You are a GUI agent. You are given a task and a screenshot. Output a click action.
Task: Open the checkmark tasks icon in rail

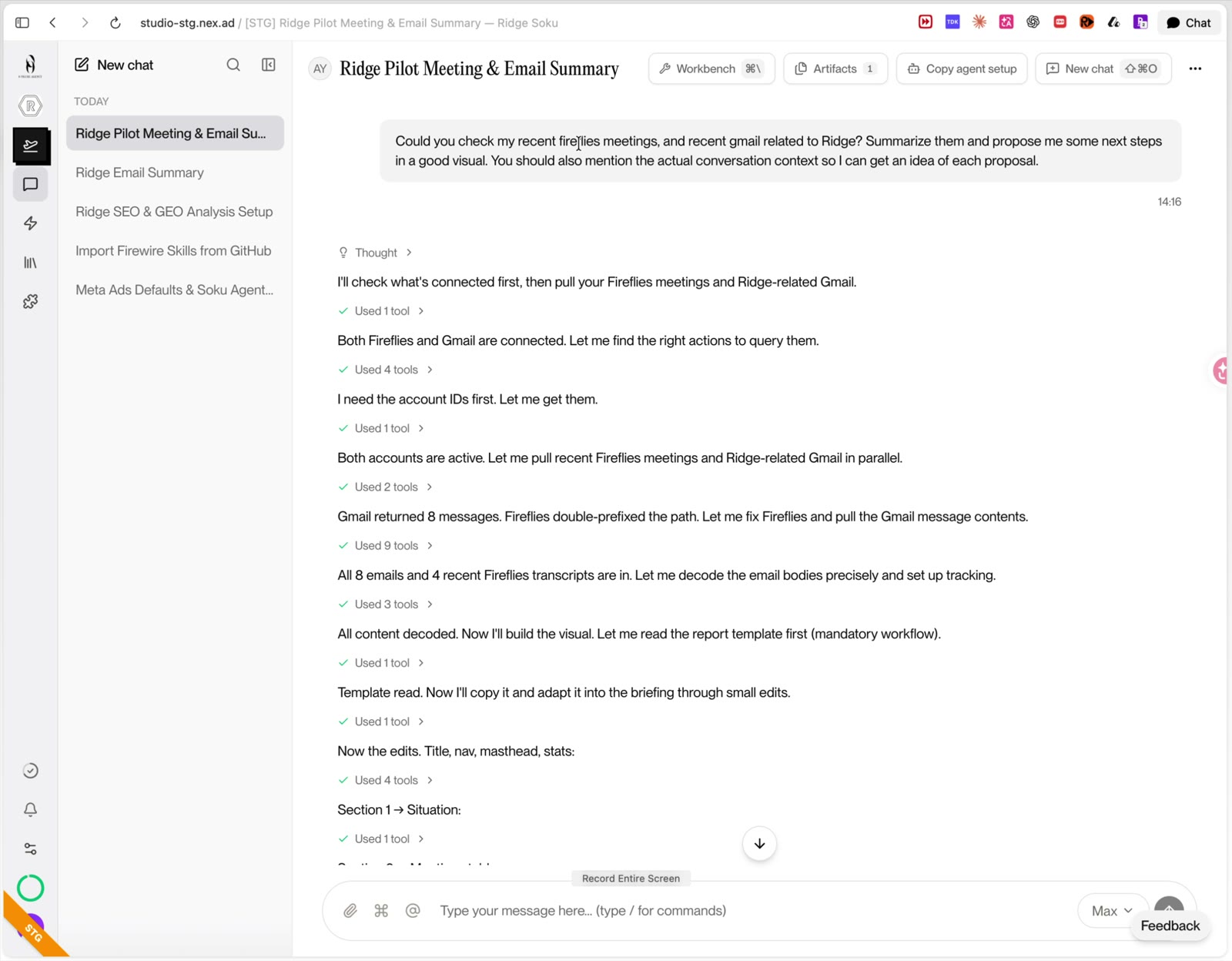click(31, 771)
